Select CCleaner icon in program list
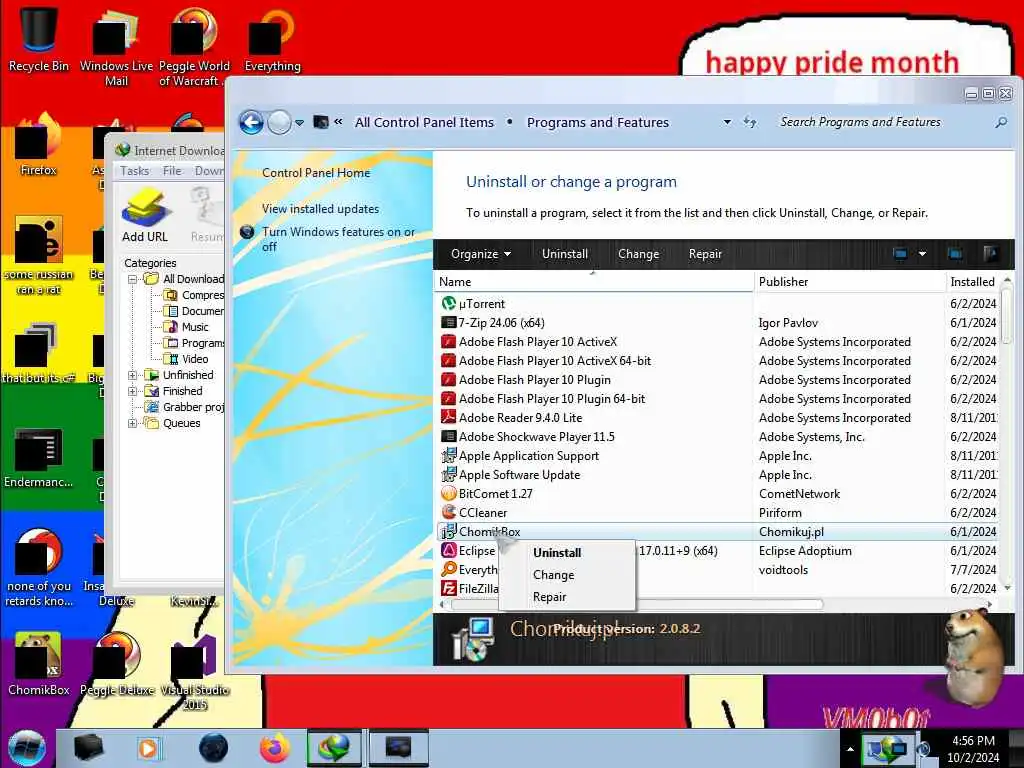 pos(449,513)
